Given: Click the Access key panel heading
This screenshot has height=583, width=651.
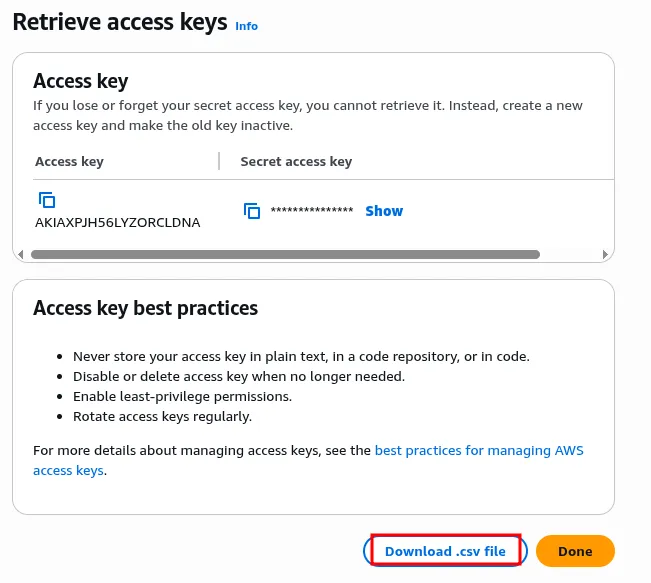Looking at the screenshot, I should pos(81,81).
